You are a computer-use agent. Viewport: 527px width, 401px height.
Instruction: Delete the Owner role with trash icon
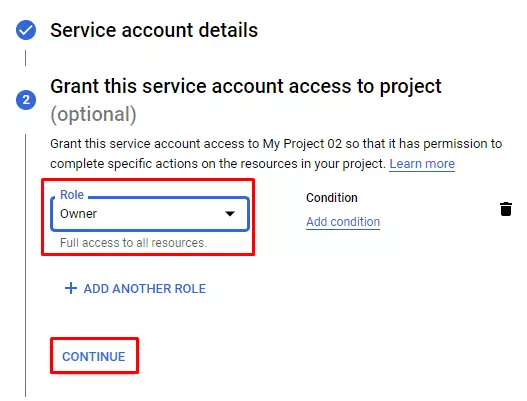(505, 209)
